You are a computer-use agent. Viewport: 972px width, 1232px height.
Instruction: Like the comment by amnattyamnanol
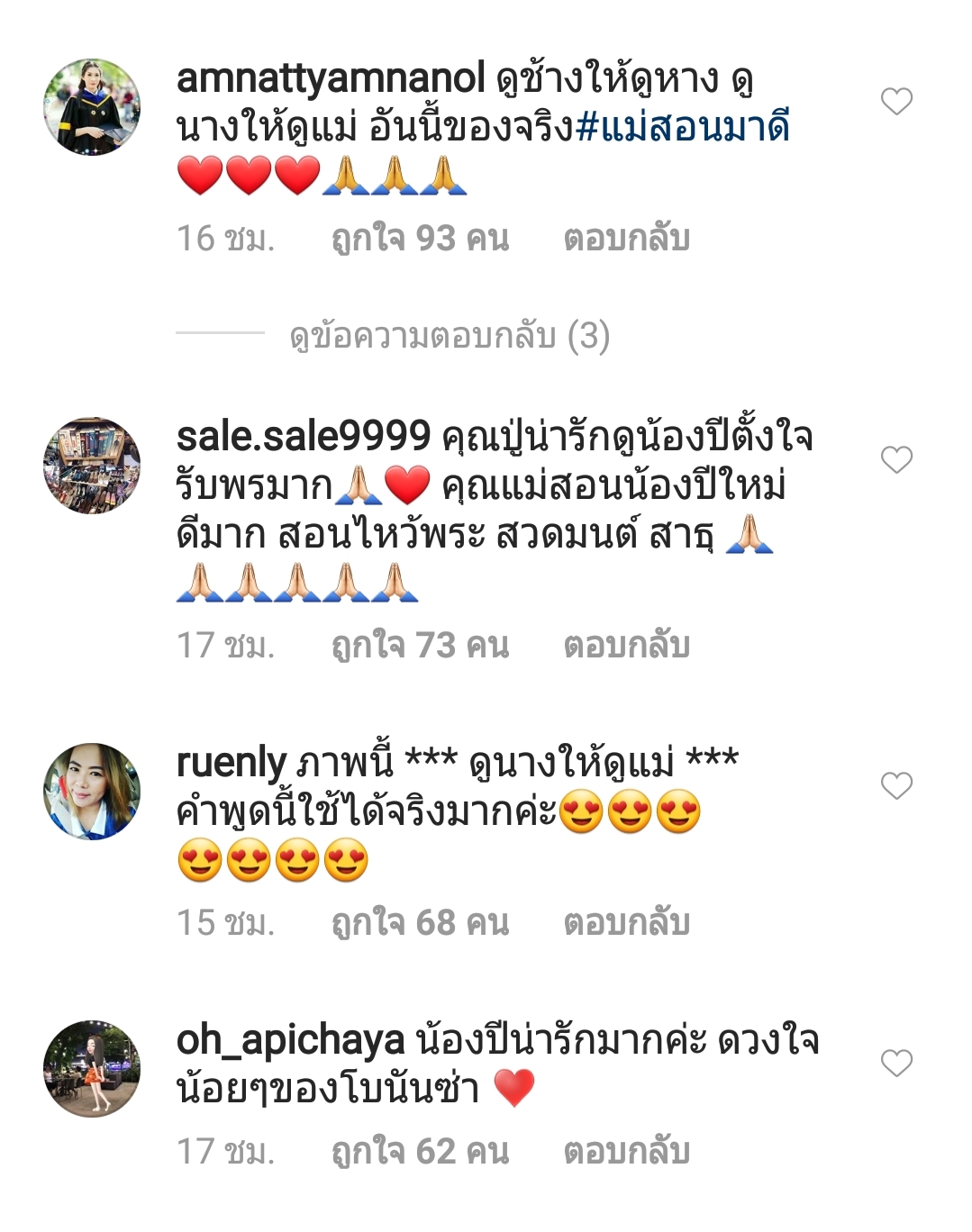[x=896, y=102]
